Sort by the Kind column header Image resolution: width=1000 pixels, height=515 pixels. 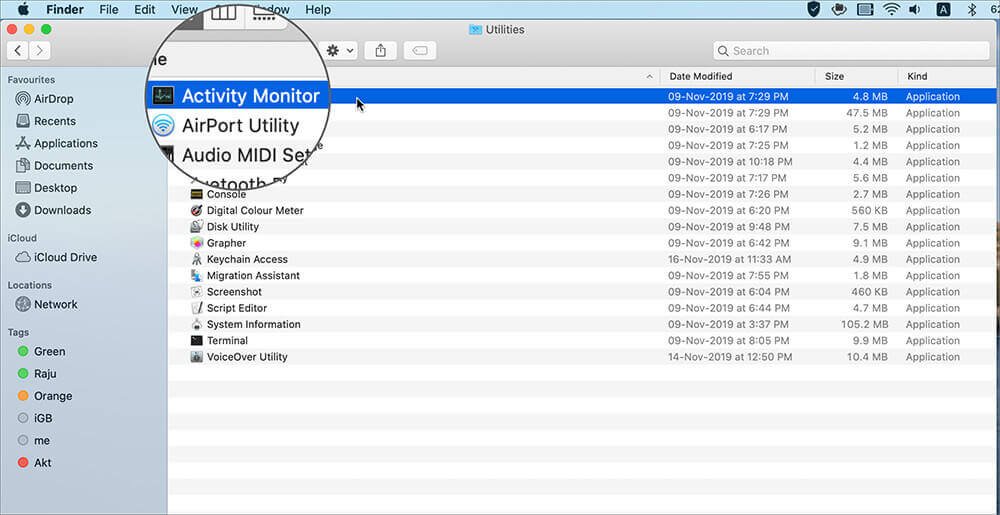917,76
